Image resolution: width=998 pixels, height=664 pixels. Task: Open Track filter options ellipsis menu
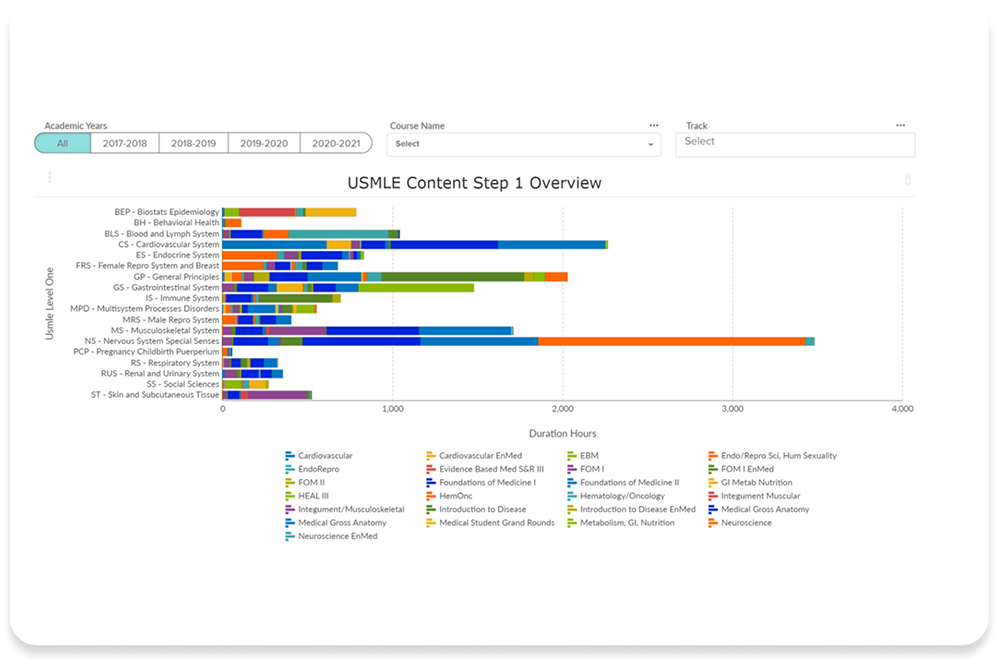pyautogui.click(x=900, y=126)
